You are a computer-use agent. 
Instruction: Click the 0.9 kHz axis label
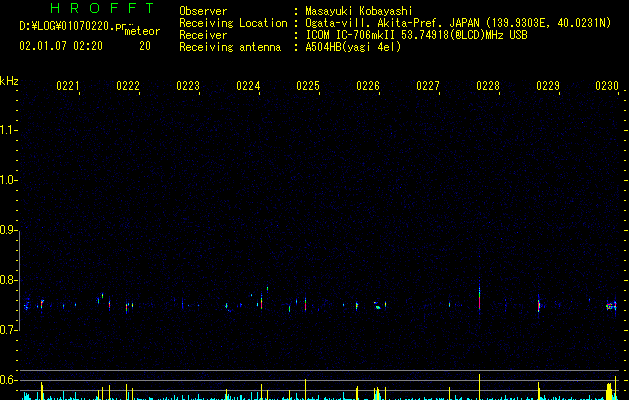(x=8, y=230)
